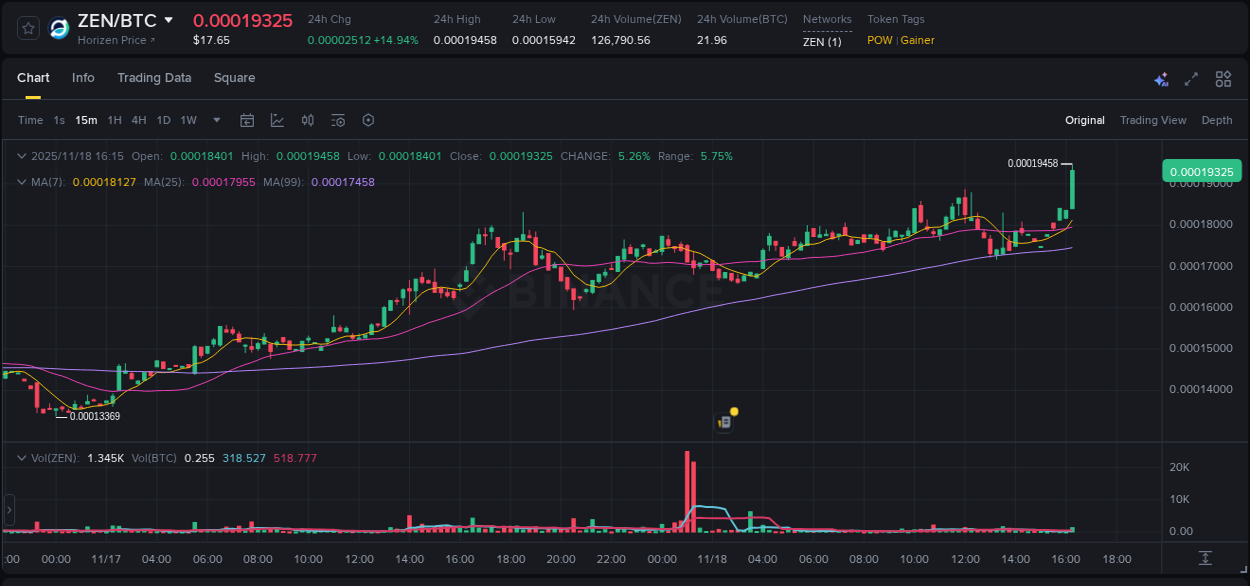1250x586 pixels.
Task: Favorite ZEN/BTC with the star icon
Action: pos(27,28)
